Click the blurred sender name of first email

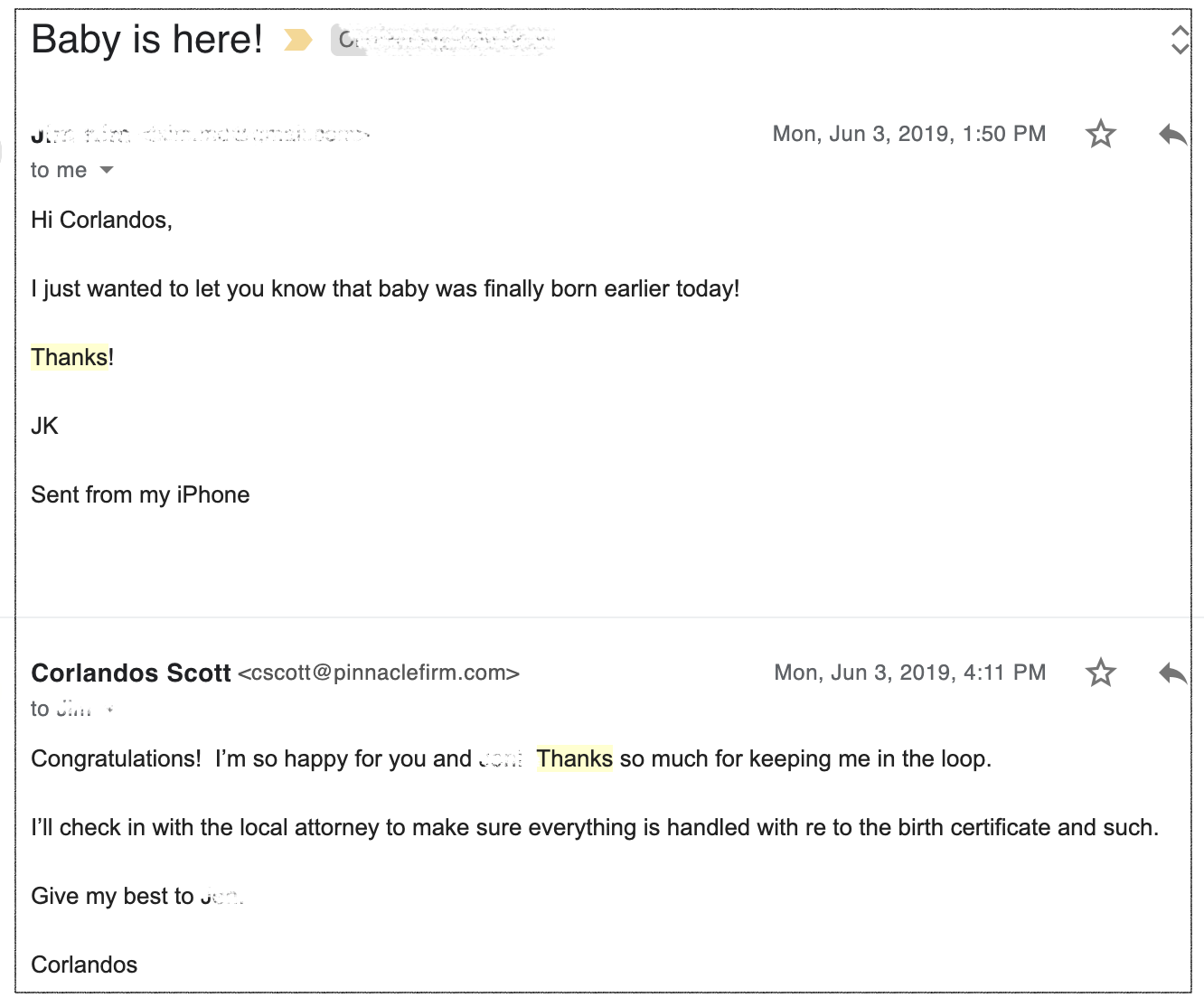(81, 135)
